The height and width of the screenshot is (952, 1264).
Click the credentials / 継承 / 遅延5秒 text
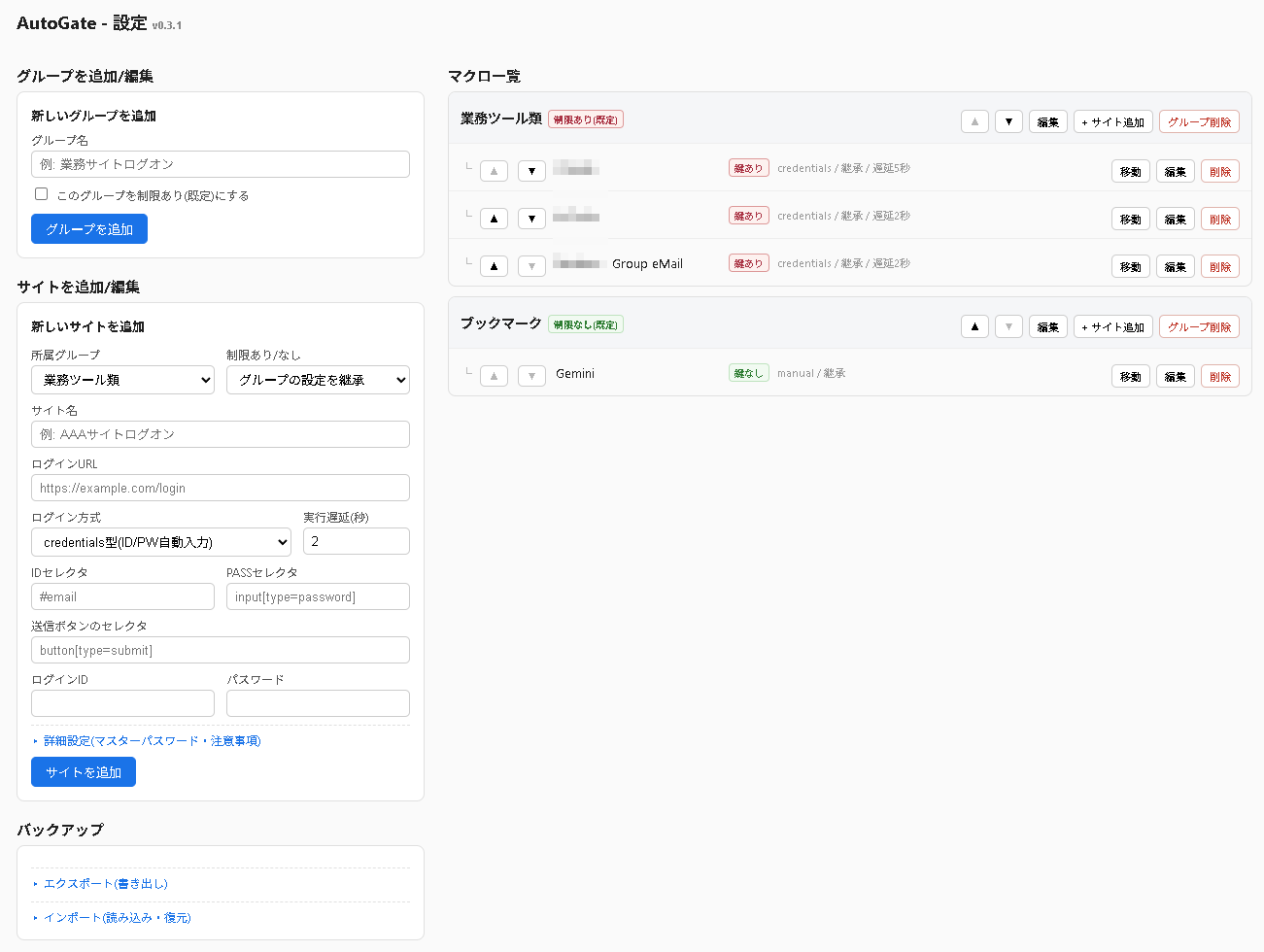(x=843, y=168)
